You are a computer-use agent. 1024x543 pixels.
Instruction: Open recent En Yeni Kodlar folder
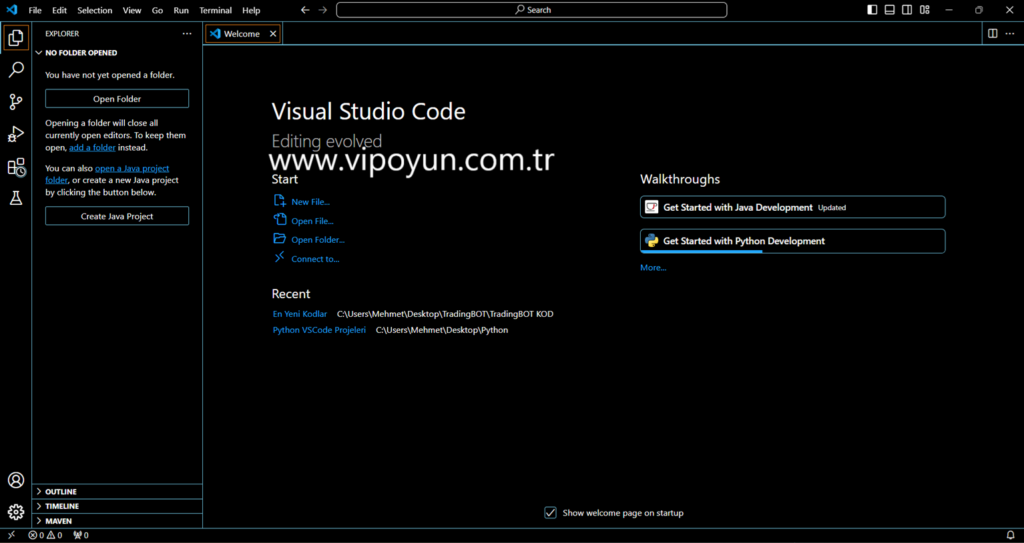(300, 314)
